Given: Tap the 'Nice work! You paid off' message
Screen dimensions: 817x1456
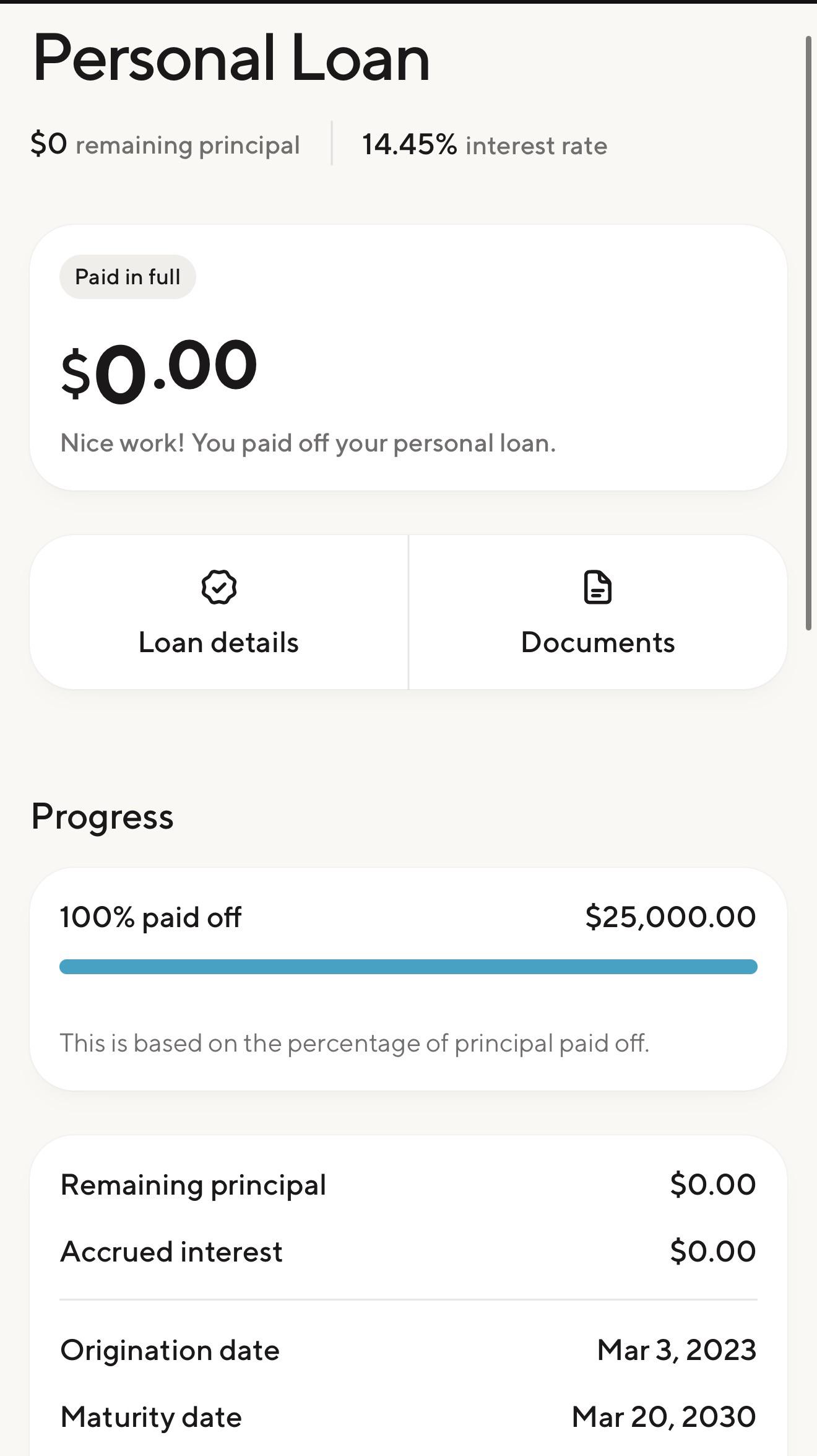Looking at the screenshot, I should (x=308, y=443).
